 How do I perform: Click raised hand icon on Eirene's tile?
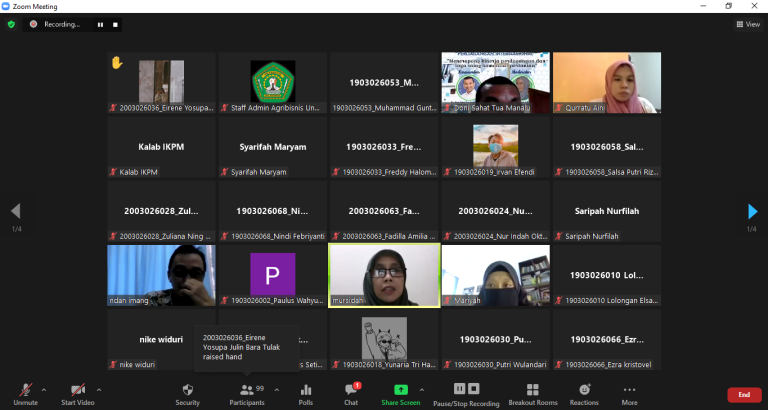(117, 62)
